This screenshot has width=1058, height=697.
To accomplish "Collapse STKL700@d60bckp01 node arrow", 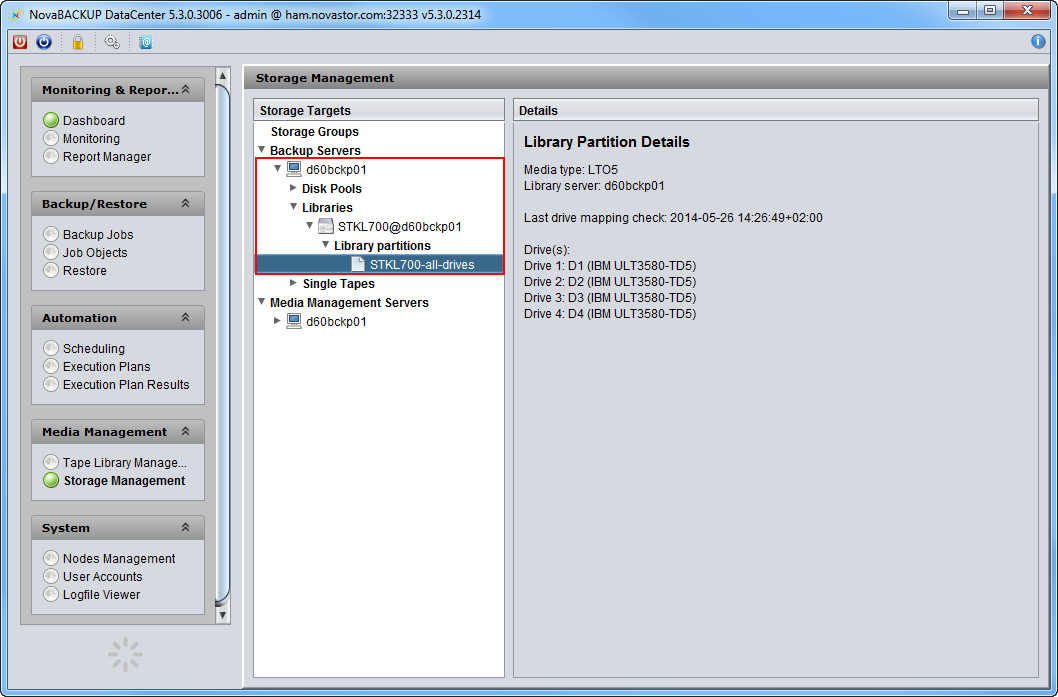I will pos(310,225).
